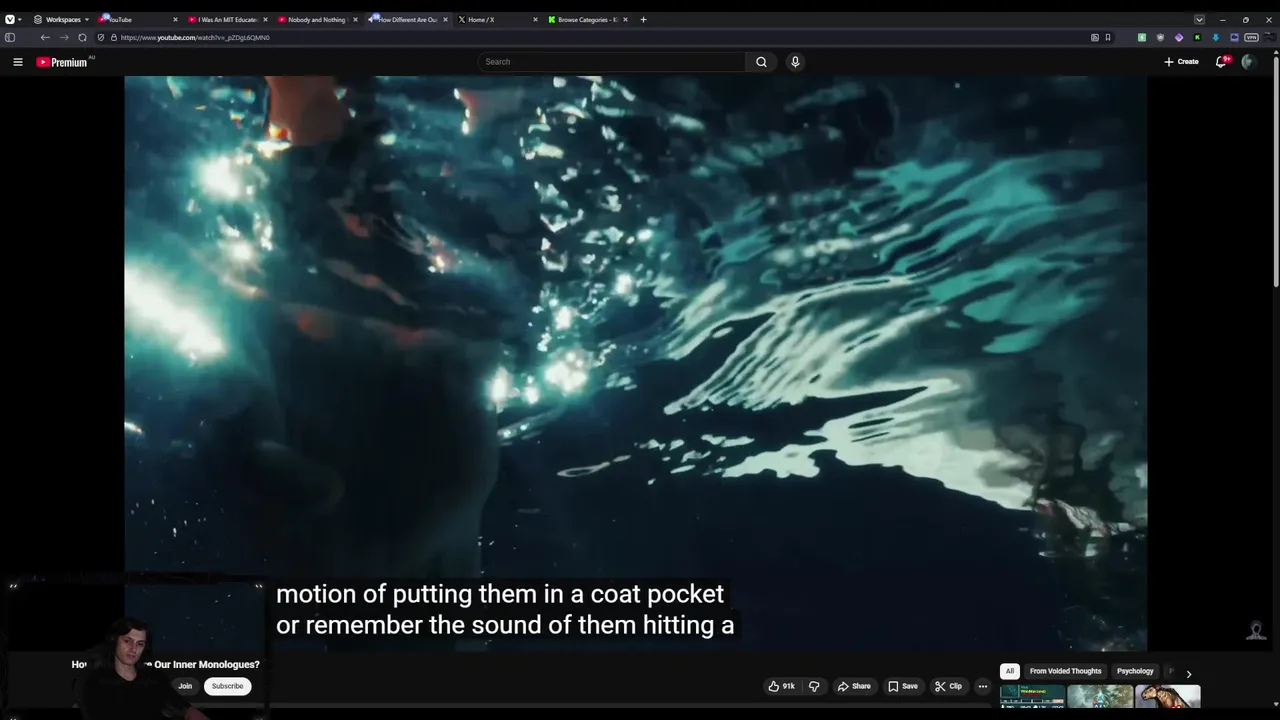Switch to the 'Home / X' tab

coord(496,19)
